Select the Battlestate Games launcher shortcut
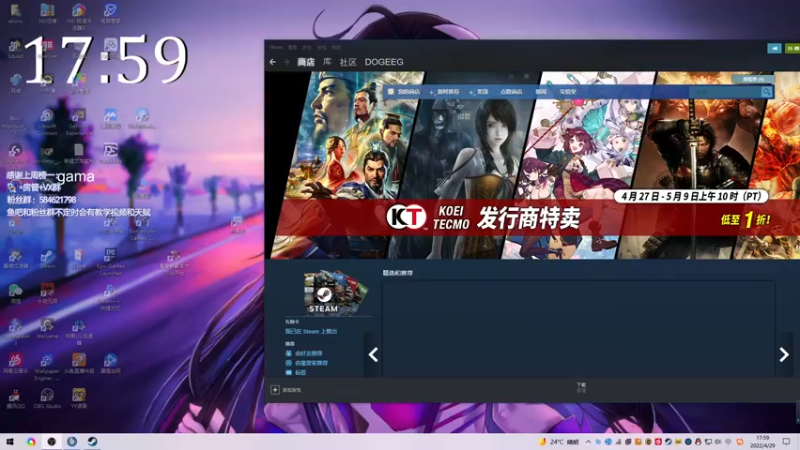800x450 pixels. (x=141, y=229)
